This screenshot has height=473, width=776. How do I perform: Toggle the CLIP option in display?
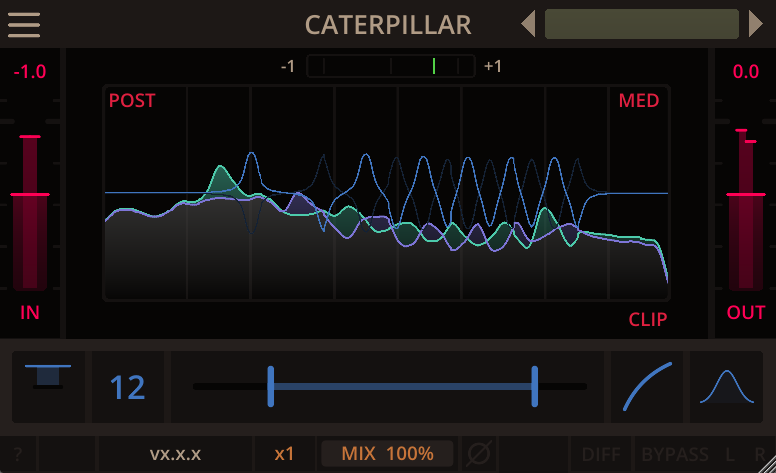pyautogui.click(x=647, y=320)
